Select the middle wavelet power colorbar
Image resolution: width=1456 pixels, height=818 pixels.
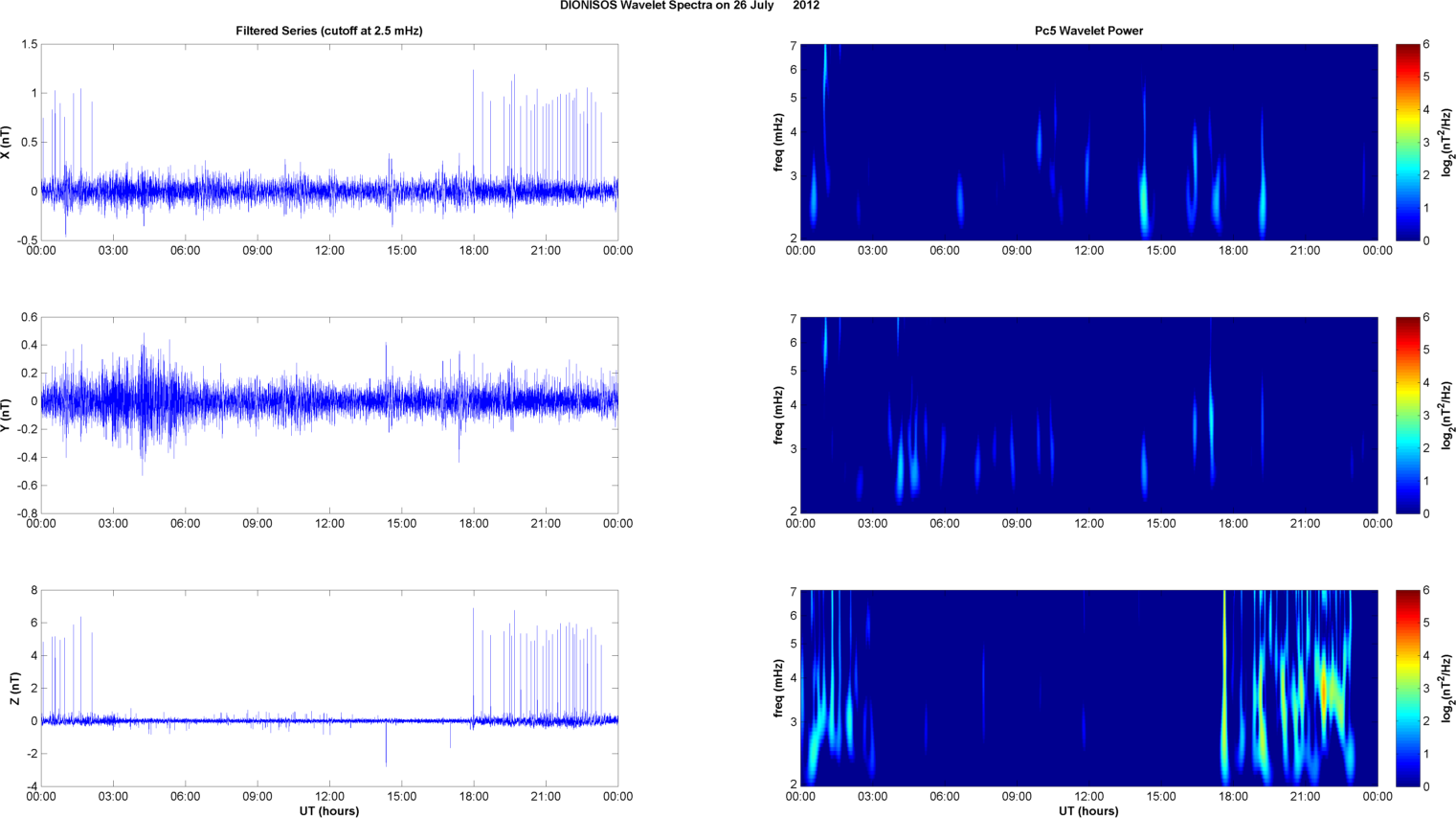(1407, 415)
